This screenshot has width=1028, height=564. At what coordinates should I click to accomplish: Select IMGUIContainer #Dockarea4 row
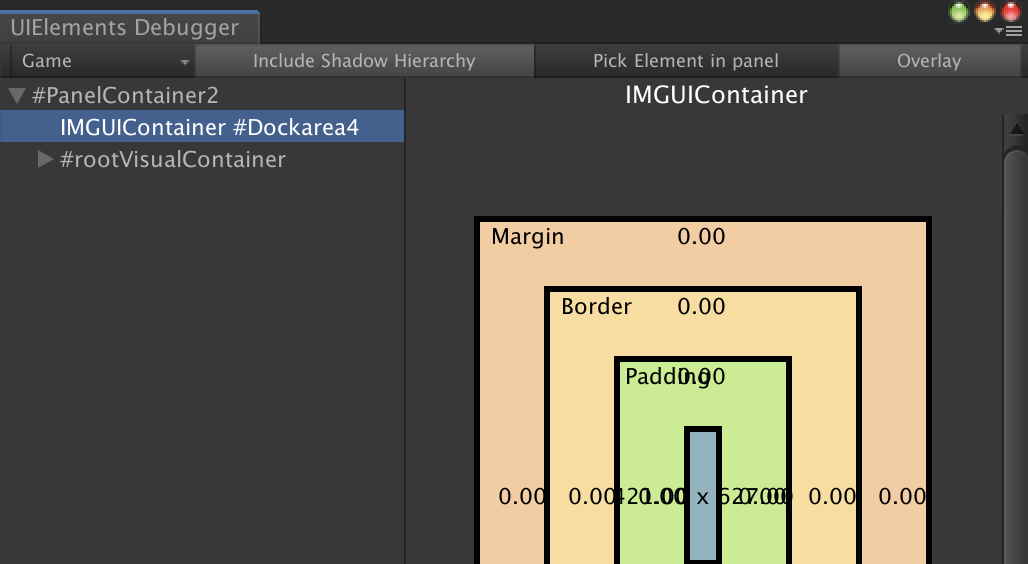(202, 127)
